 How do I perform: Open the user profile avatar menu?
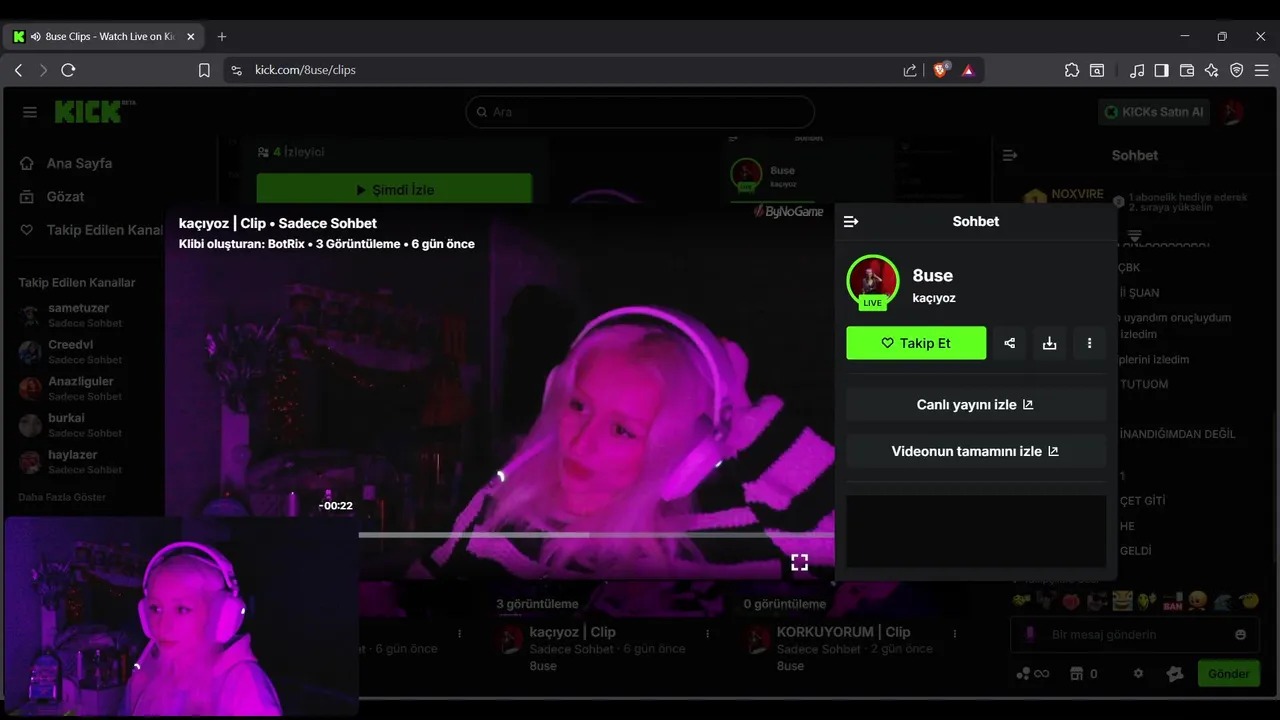(1234, 112)
